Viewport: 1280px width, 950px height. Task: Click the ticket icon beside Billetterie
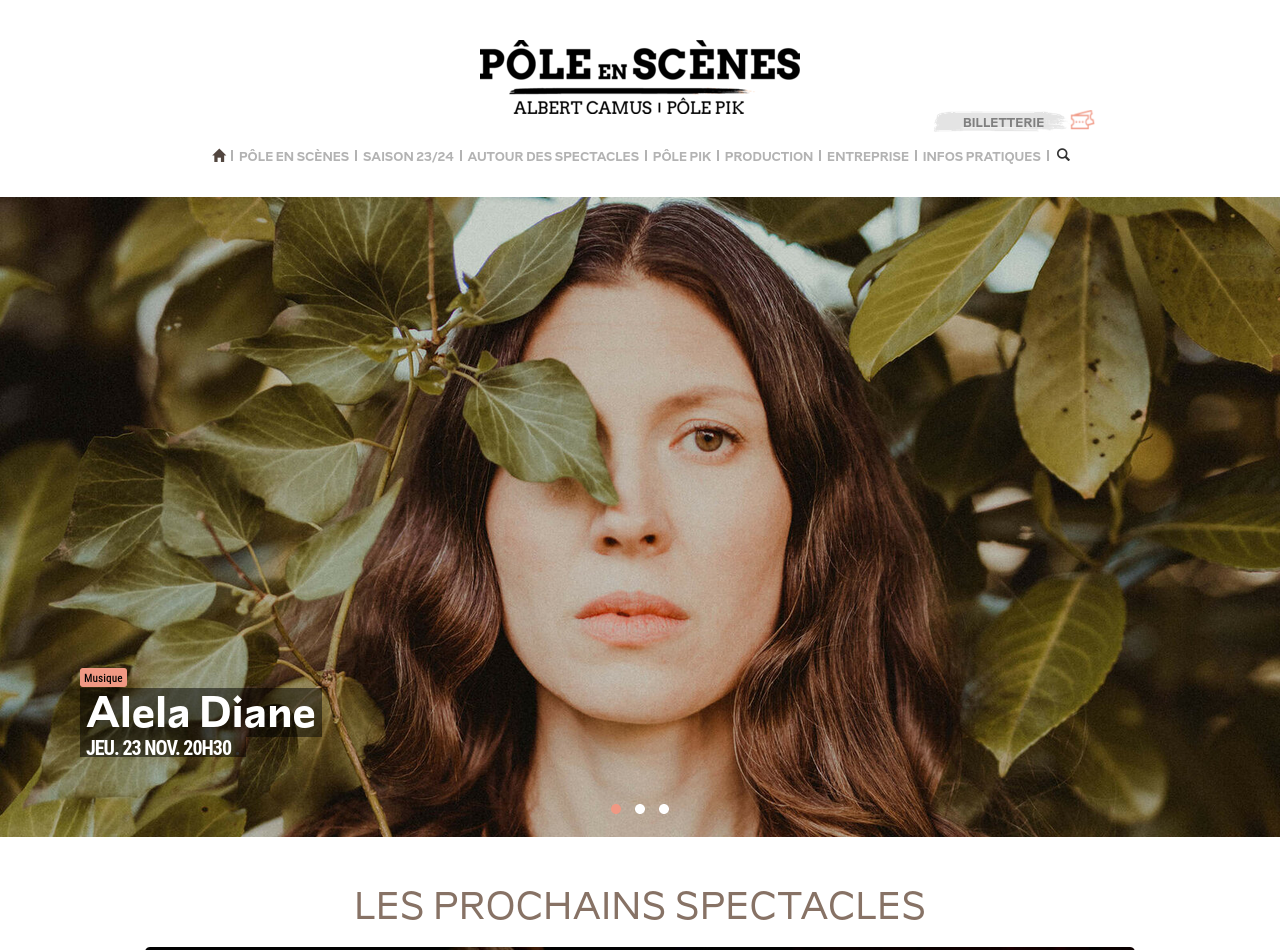coord(1082,120)
